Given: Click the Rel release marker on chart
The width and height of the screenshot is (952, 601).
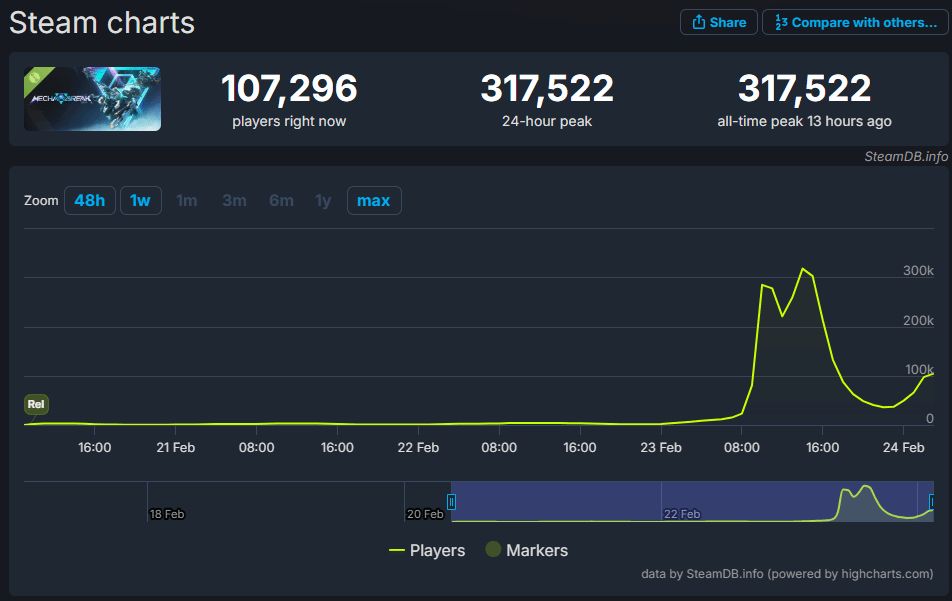Looking at the screenshot, I should tap(36, 404).
